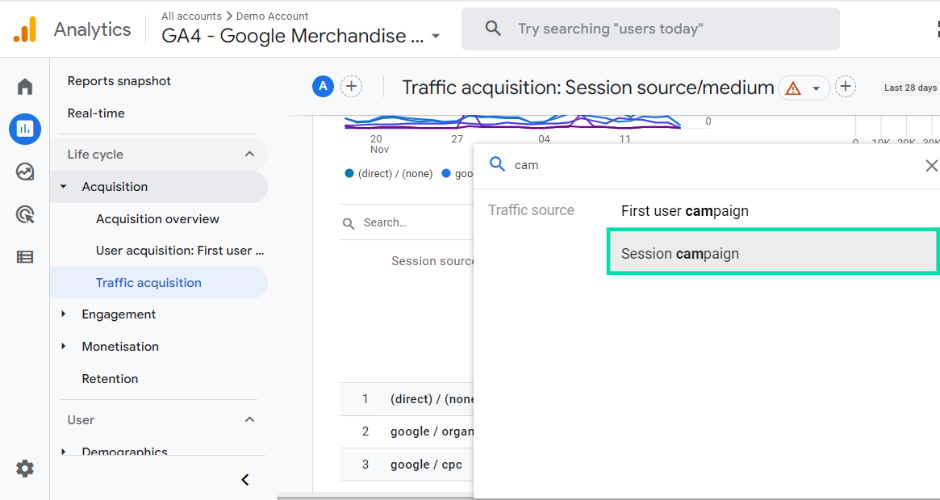Open the Real-time report

[96, 113]
